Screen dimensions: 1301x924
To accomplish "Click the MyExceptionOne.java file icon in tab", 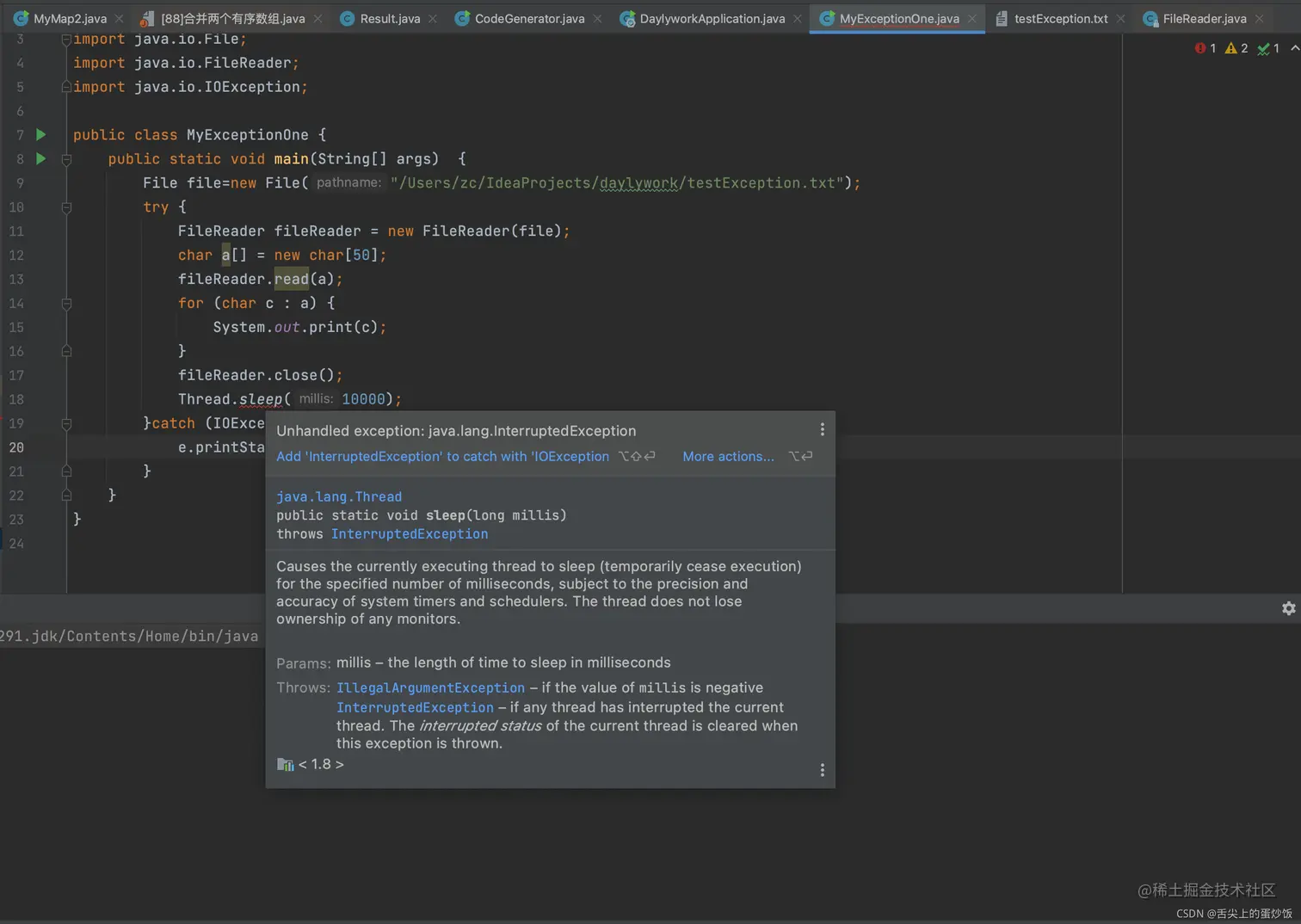I will tap(827, 18).
